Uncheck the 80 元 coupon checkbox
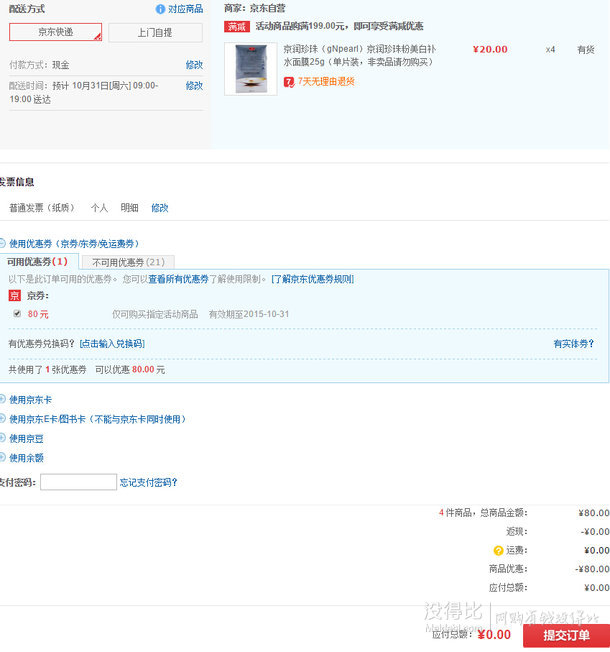The height and width of the screenshot is (652, 610). pos(17,314)
